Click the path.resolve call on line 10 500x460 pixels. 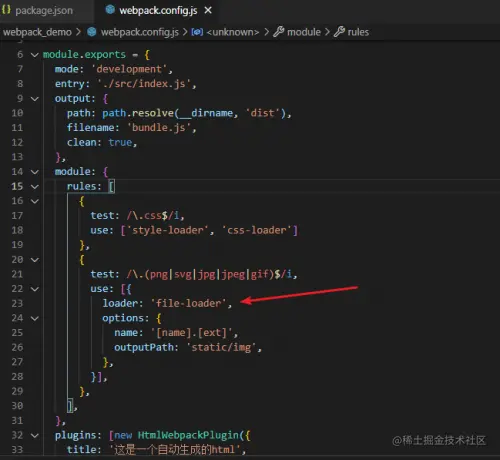pyautogui.click(x=138, y=113)
